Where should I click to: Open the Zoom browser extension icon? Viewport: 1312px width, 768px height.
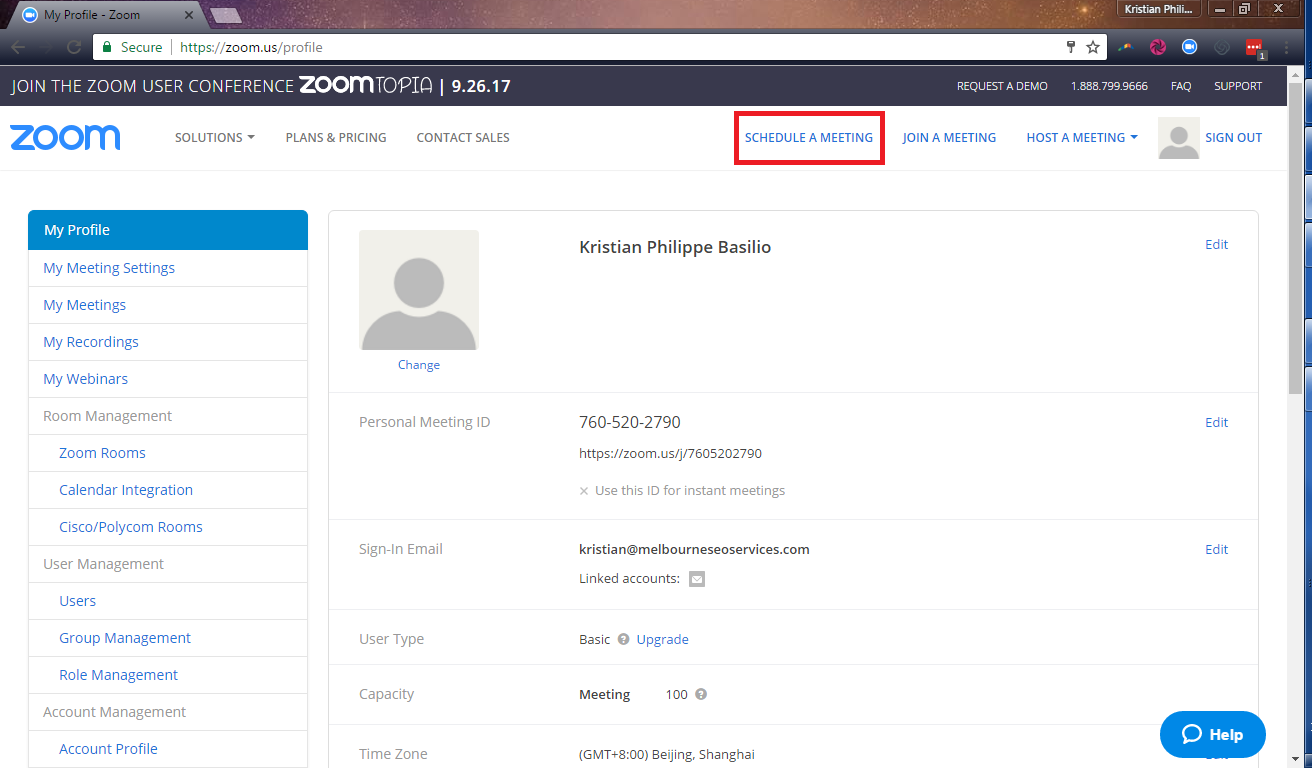(1190, 47)
